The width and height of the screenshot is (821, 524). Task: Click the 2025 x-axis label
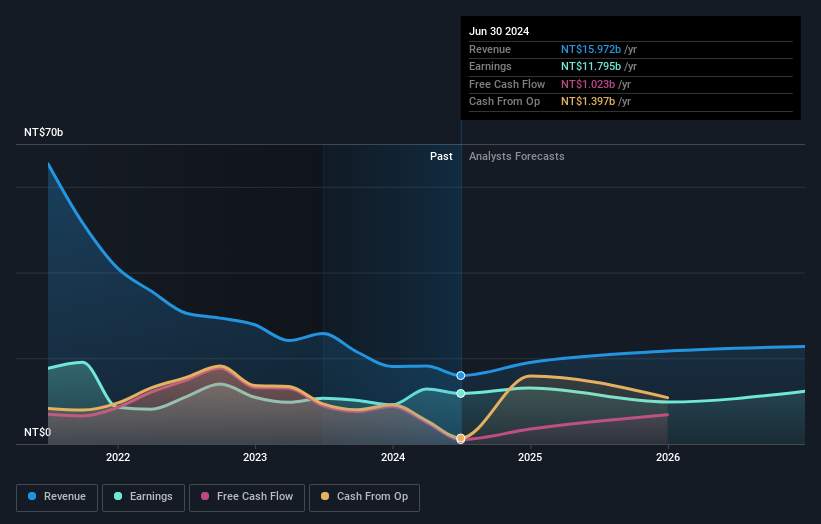pyautogui.click(x=530, y=457)
